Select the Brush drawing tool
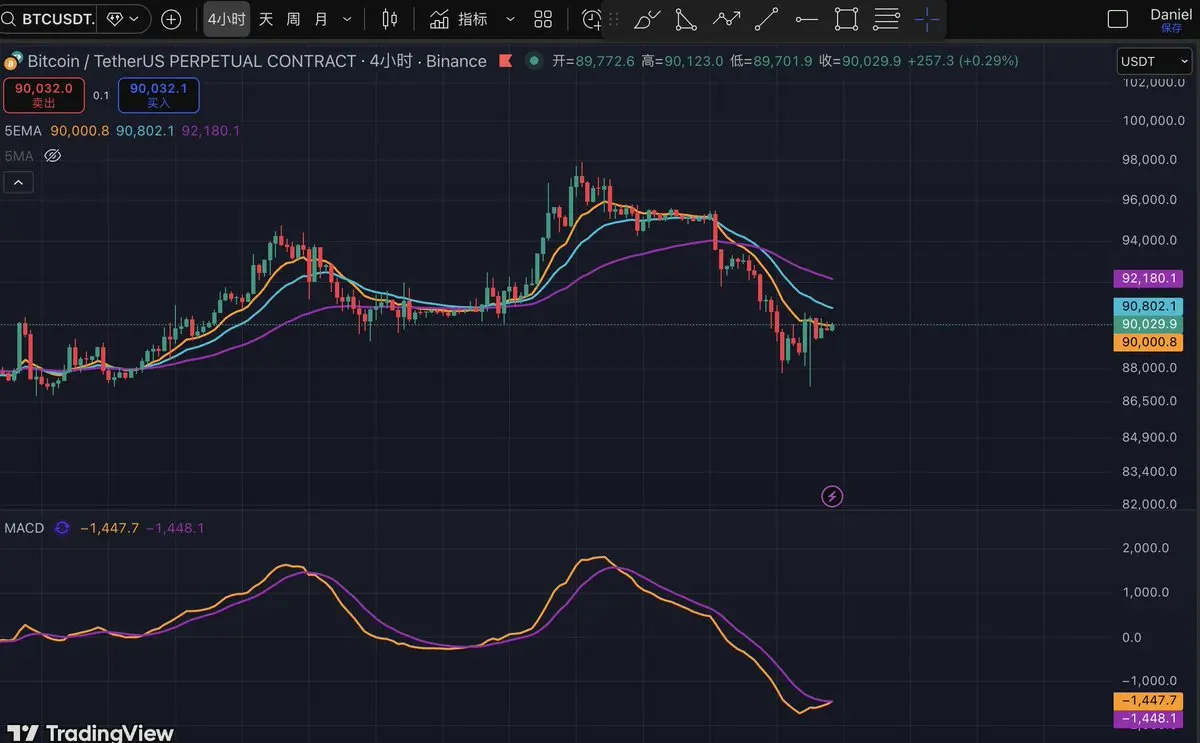The width and height of the screenshot is (1200, 743). click(647, 18)
